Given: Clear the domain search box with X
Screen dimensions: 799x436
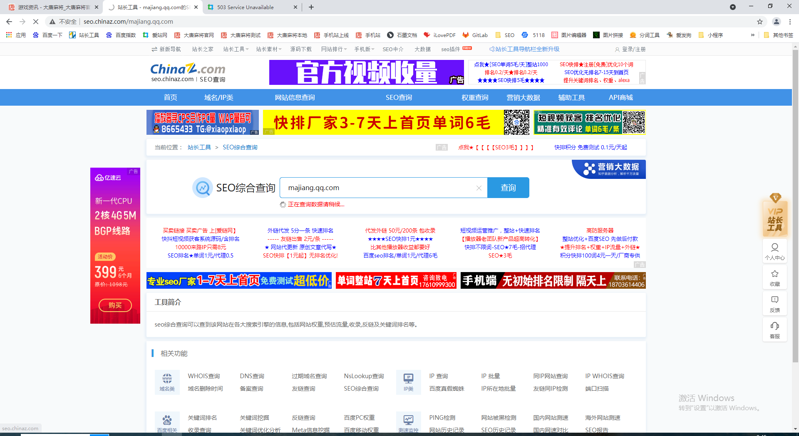Looking at the screenshot, I should pyautogui.click(x=478, y=188).
